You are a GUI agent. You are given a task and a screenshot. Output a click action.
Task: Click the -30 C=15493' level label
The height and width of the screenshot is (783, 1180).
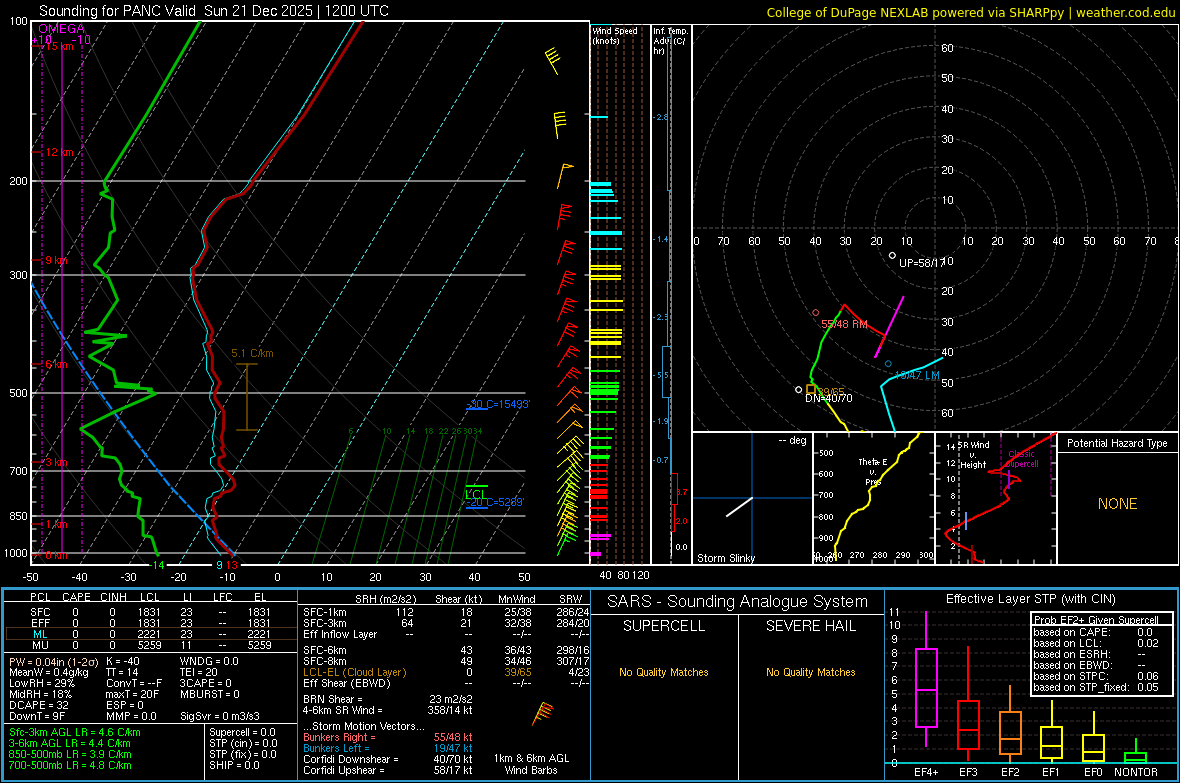click(498, 404)
